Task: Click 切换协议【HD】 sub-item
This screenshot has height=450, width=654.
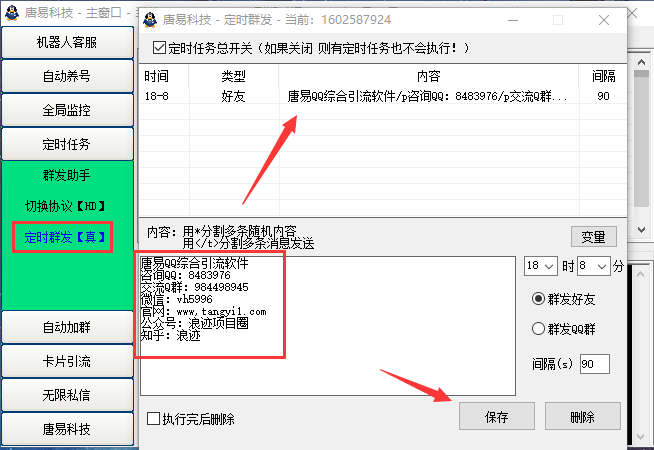Action: point(65,206)
